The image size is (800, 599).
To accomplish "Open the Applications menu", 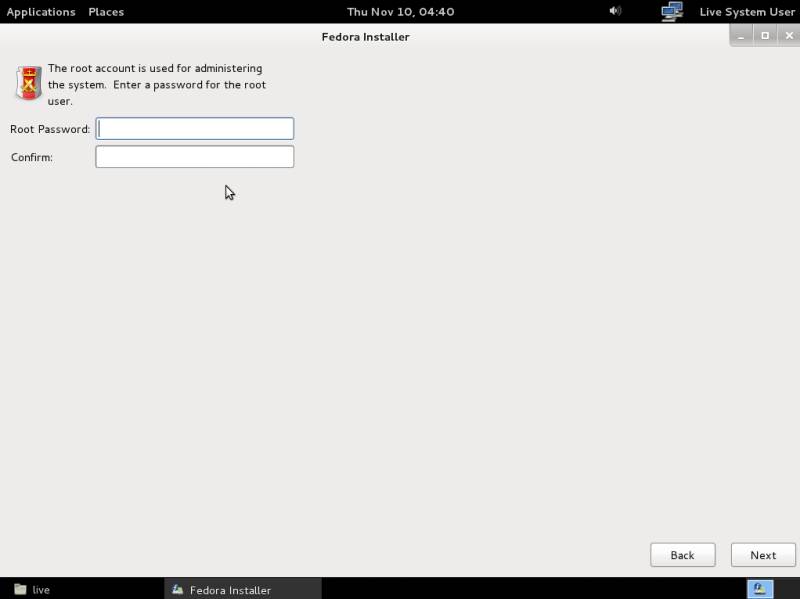I will [x=41, y=12].
